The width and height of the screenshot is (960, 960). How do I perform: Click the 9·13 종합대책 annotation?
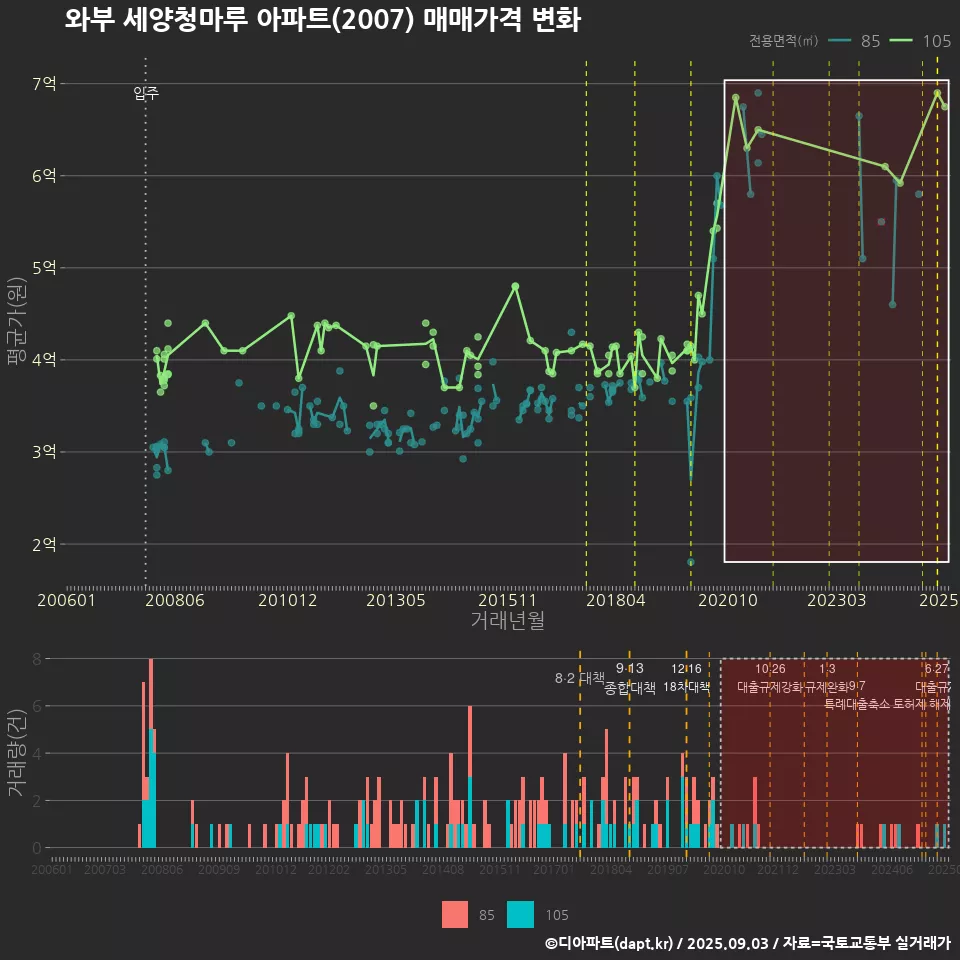tap(630, 678)
